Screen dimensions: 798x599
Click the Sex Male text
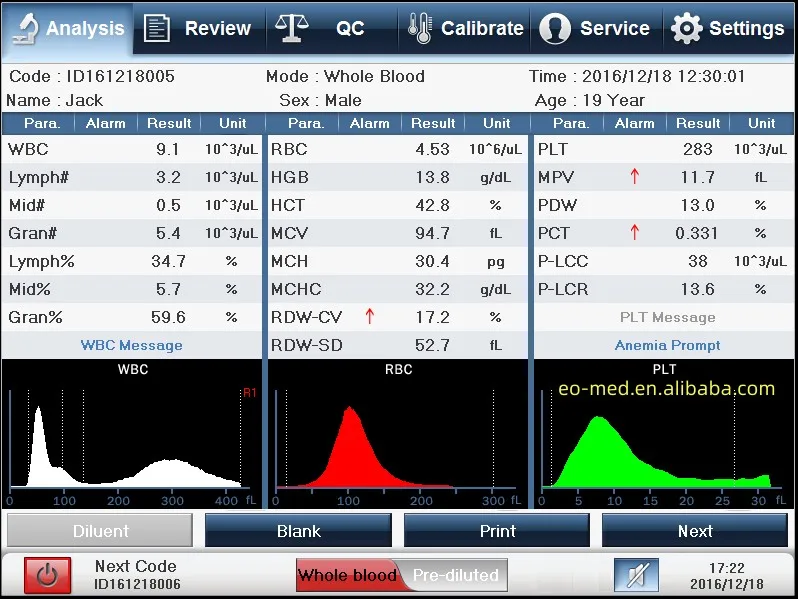pos(321,100)
